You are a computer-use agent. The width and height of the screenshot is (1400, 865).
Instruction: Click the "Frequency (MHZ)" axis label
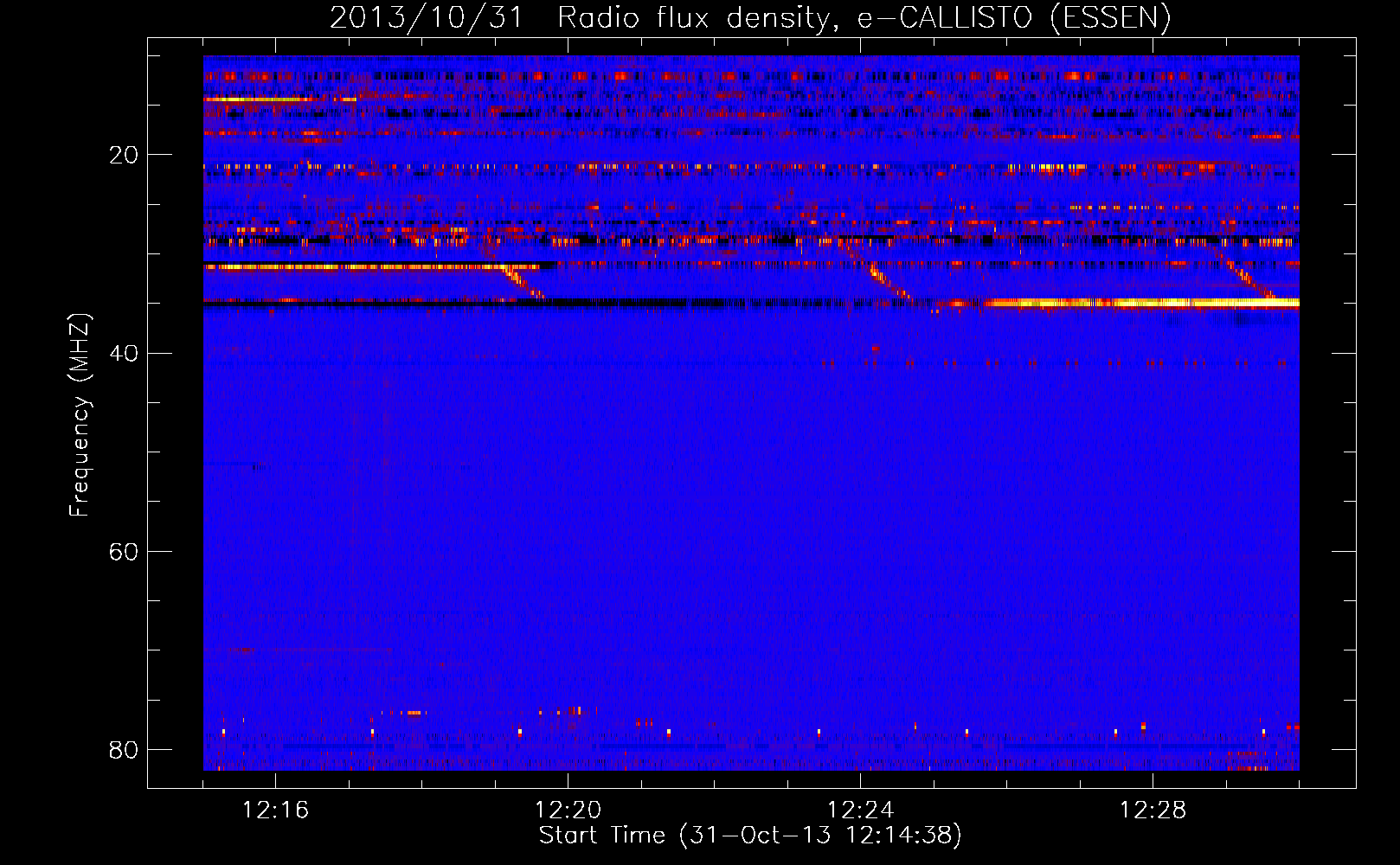coord(80,415)
